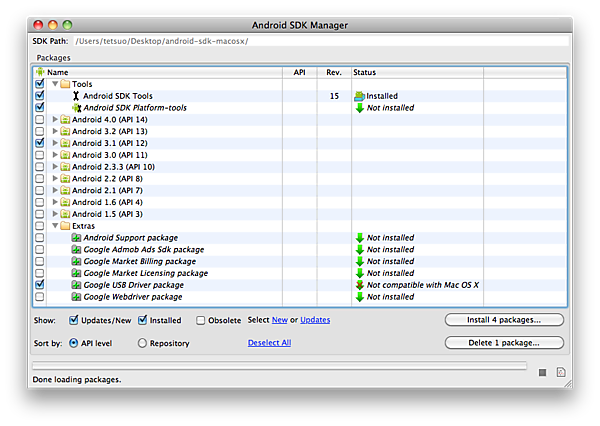Screen dimensions: 600x426
Task: Expand the Android 2.2 (API 8) node
Action: (x=55, y=179)
